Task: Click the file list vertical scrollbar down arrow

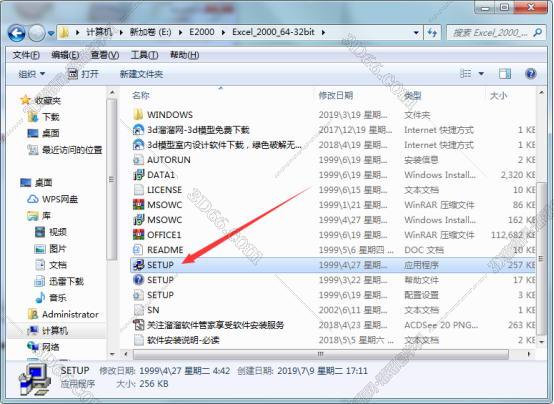Action: click(541, 342)
